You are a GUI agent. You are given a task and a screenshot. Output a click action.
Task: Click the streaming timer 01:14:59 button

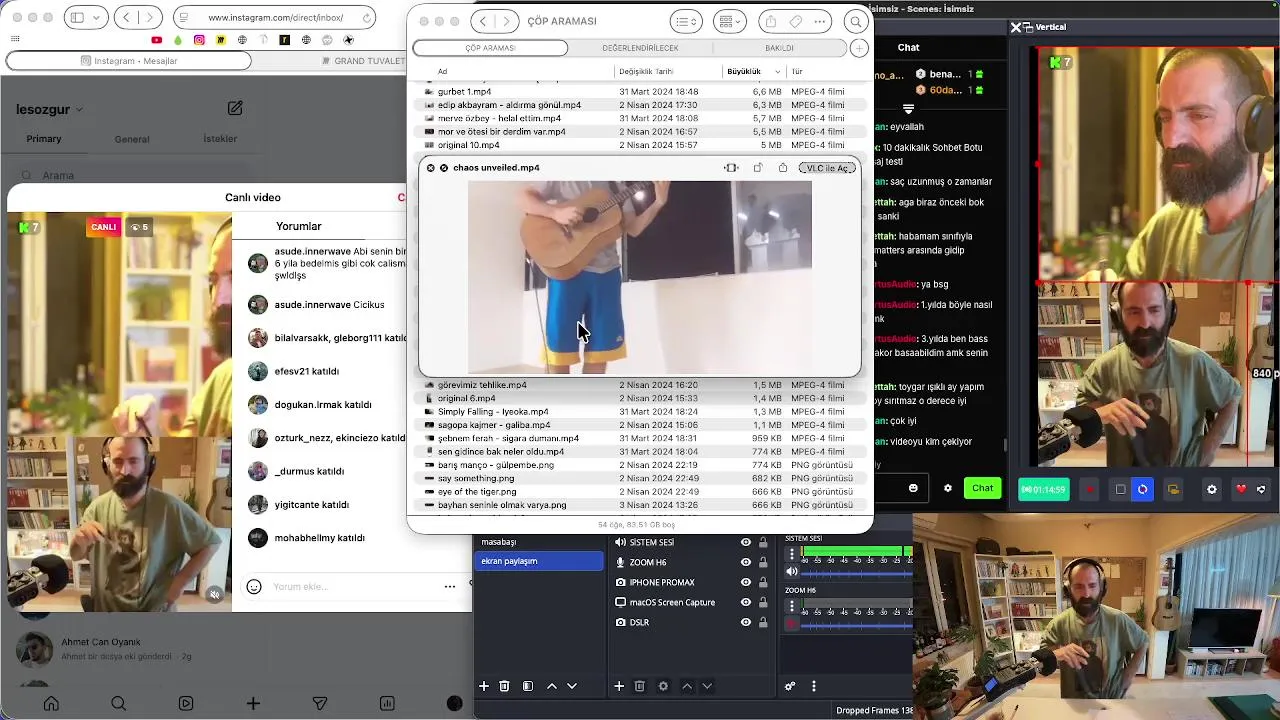click(1043, 489)
